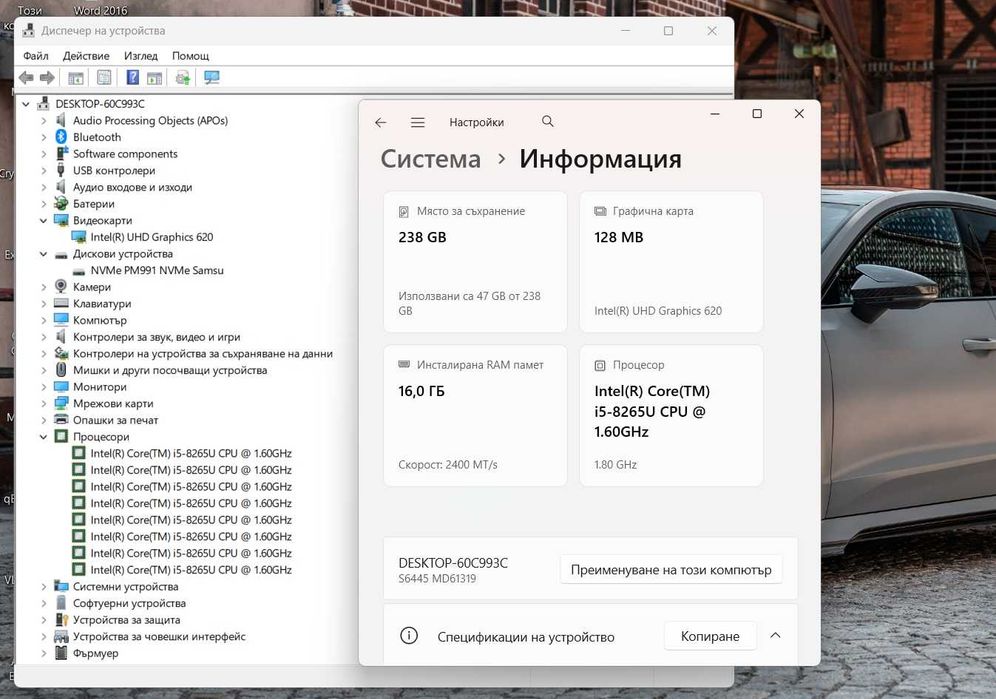Collapse device specifications with chevron

(x=775, y=635)
